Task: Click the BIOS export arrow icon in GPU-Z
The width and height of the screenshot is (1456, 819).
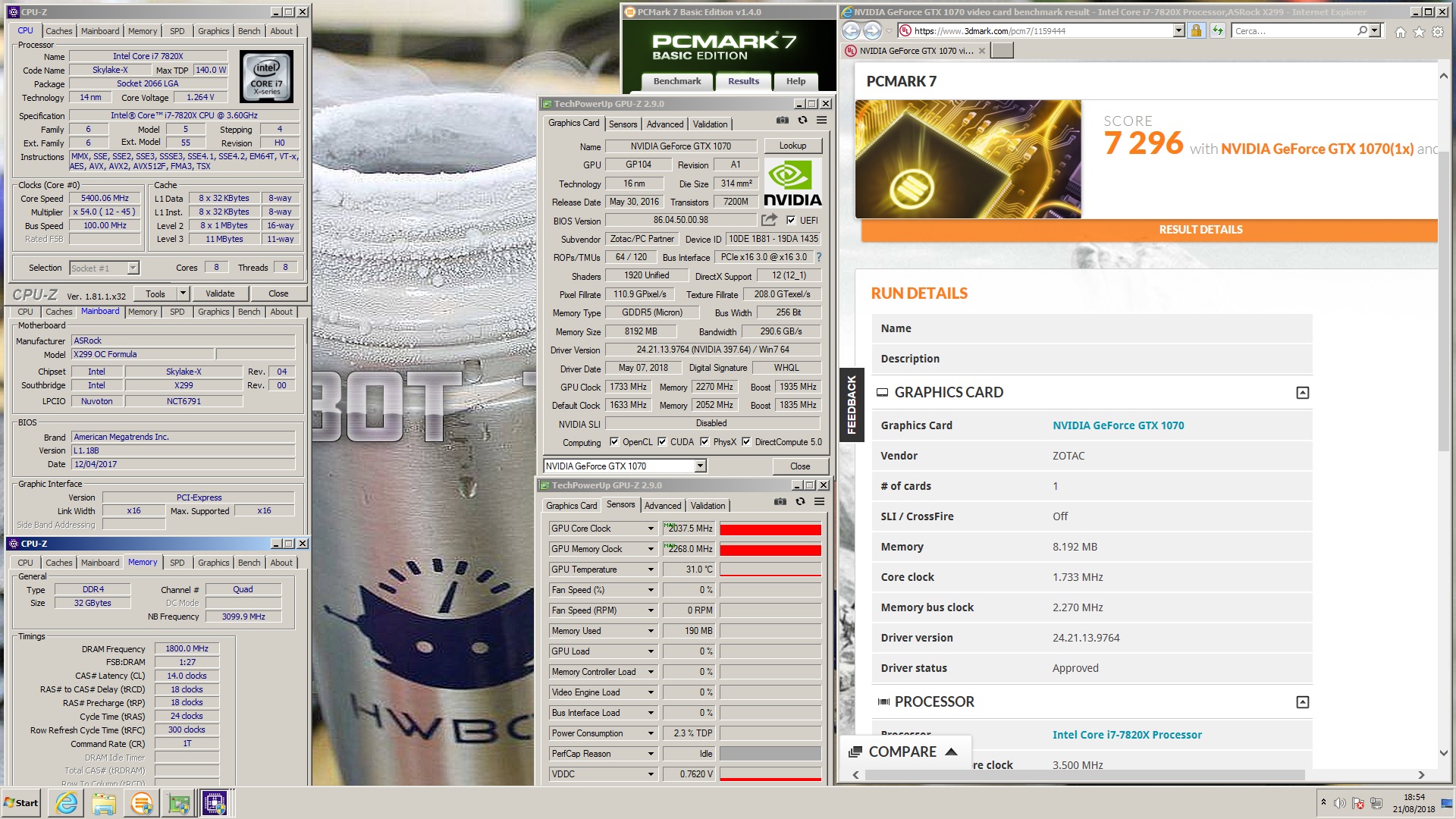Action: 769,220
